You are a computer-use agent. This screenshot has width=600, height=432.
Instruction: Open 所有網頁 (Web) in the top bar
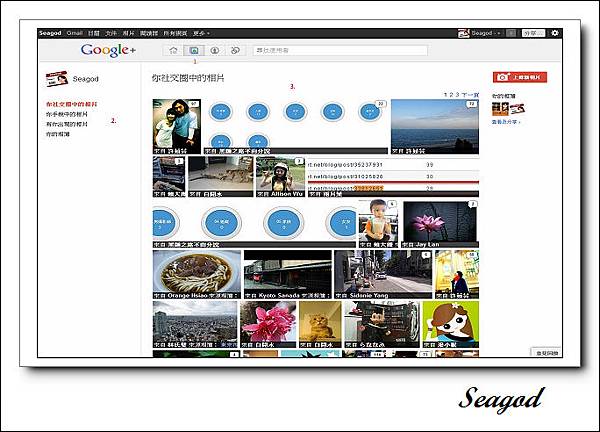175,34
